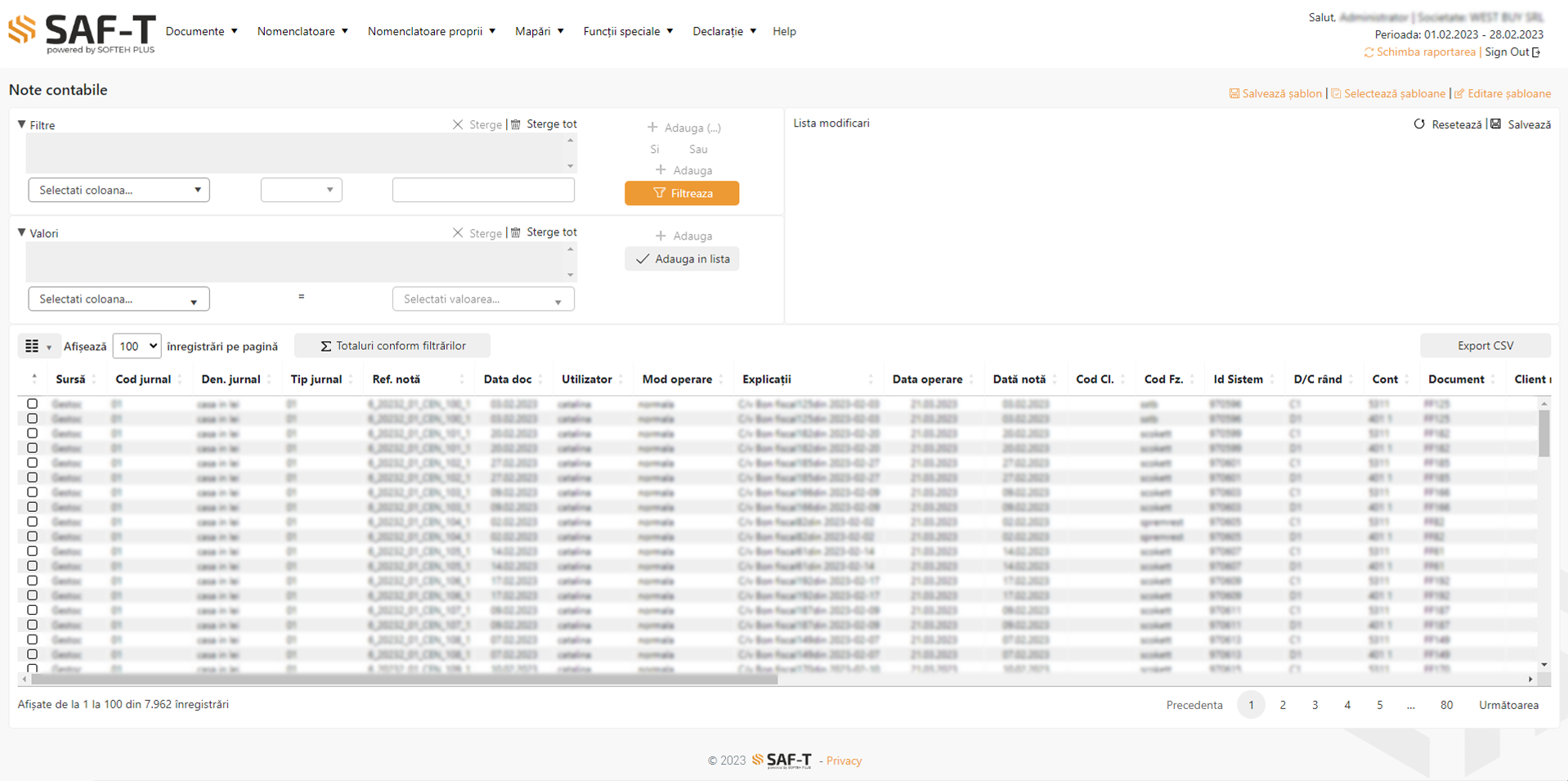Click the Editare șabloane pencil icon
Screen dimensions: 1568x781
tap(1459, 94)
